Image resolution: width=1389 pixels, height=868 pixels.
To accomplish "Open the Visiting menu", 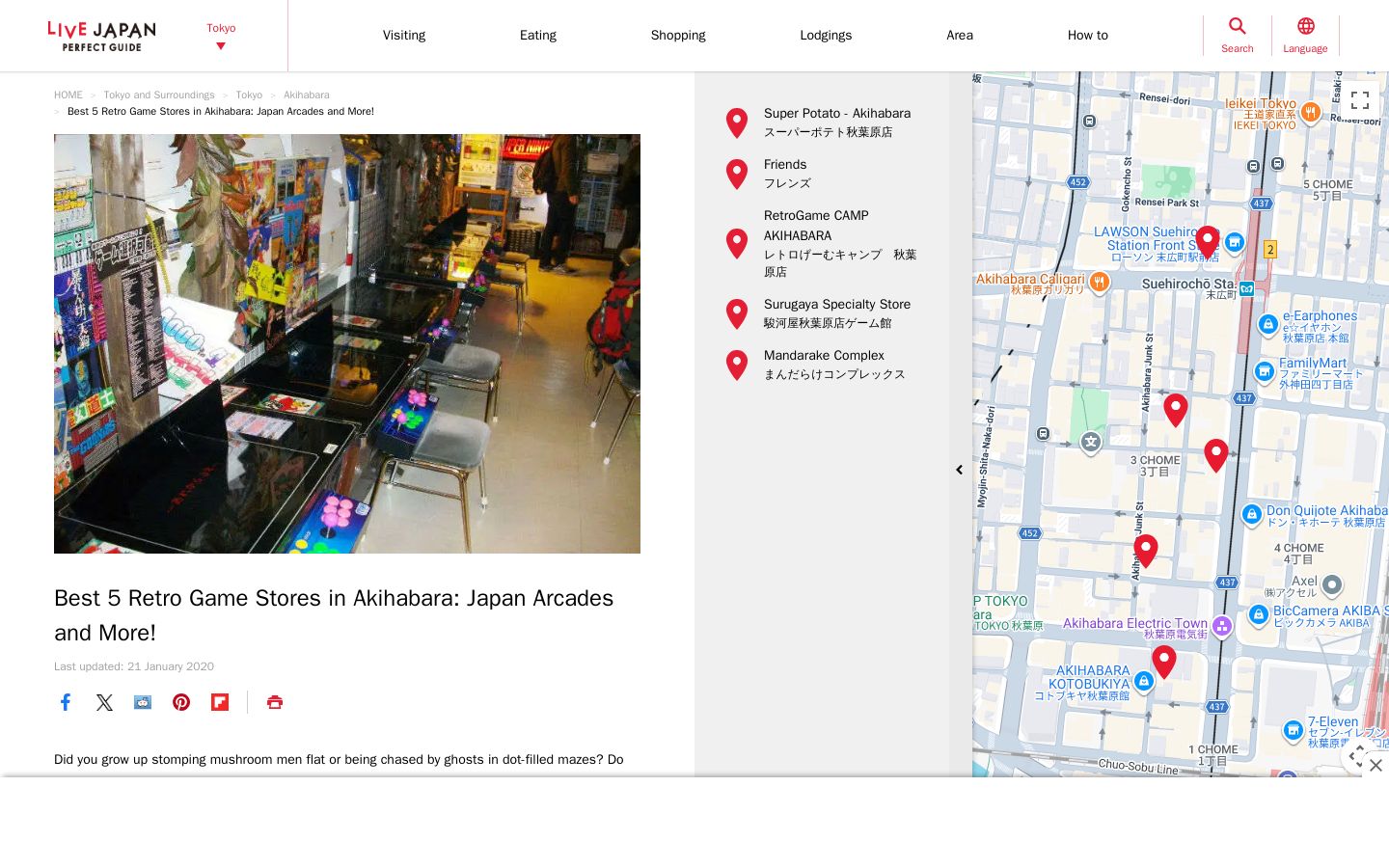I will click(404, 36).
